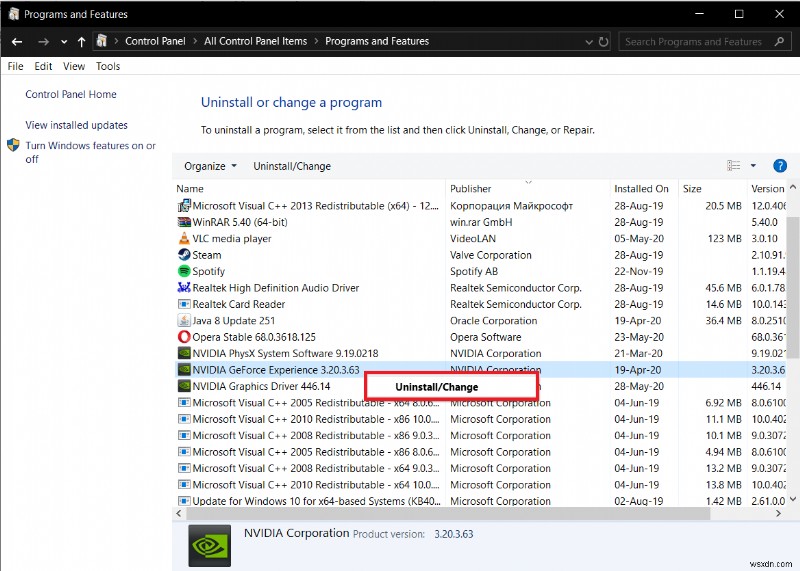Click the Realtek Card Reader icon

[x=184, y=304]
